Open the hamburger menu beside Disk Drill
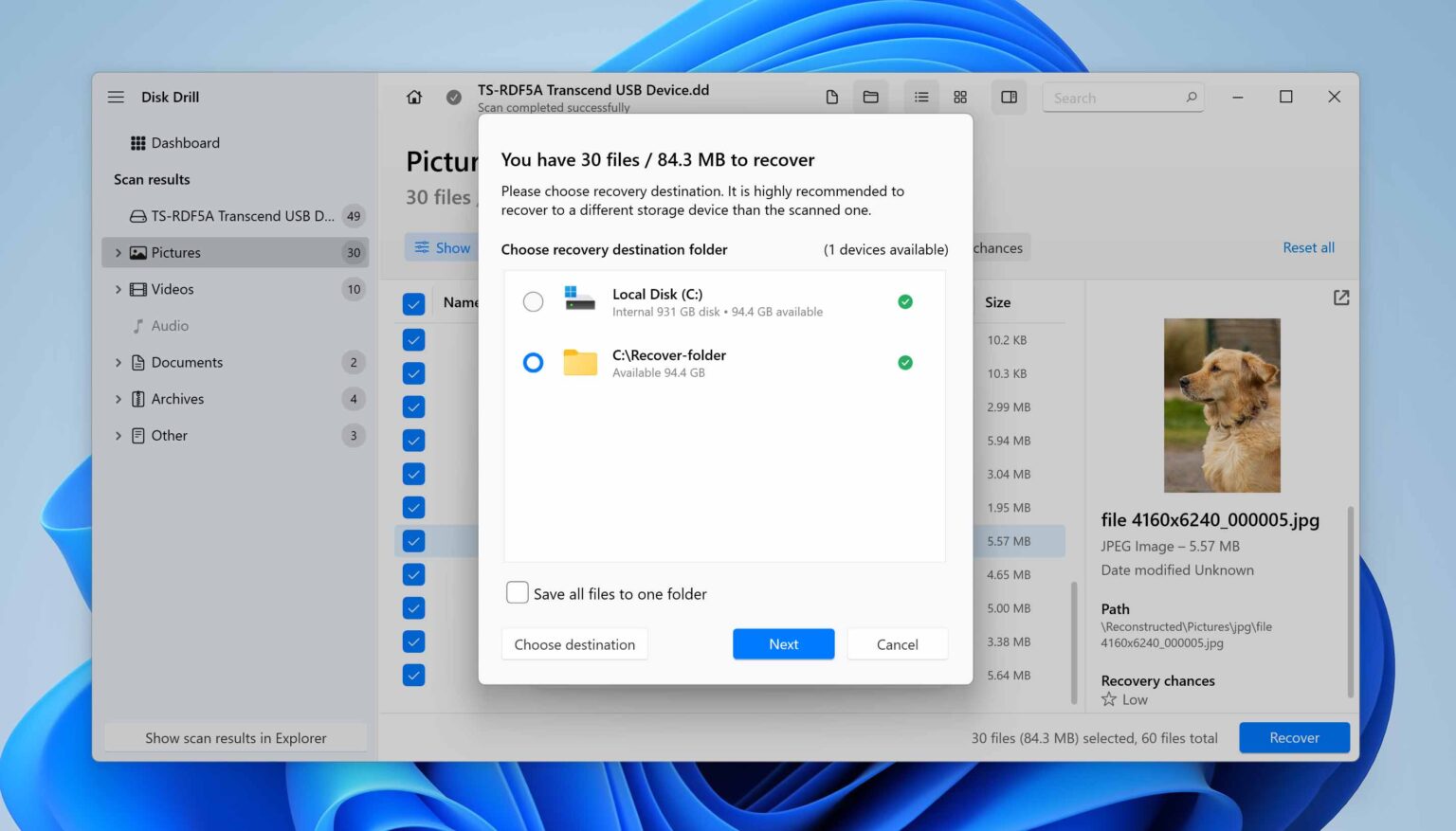This screenshot has width=1456, height=831. tap(116, 98)
